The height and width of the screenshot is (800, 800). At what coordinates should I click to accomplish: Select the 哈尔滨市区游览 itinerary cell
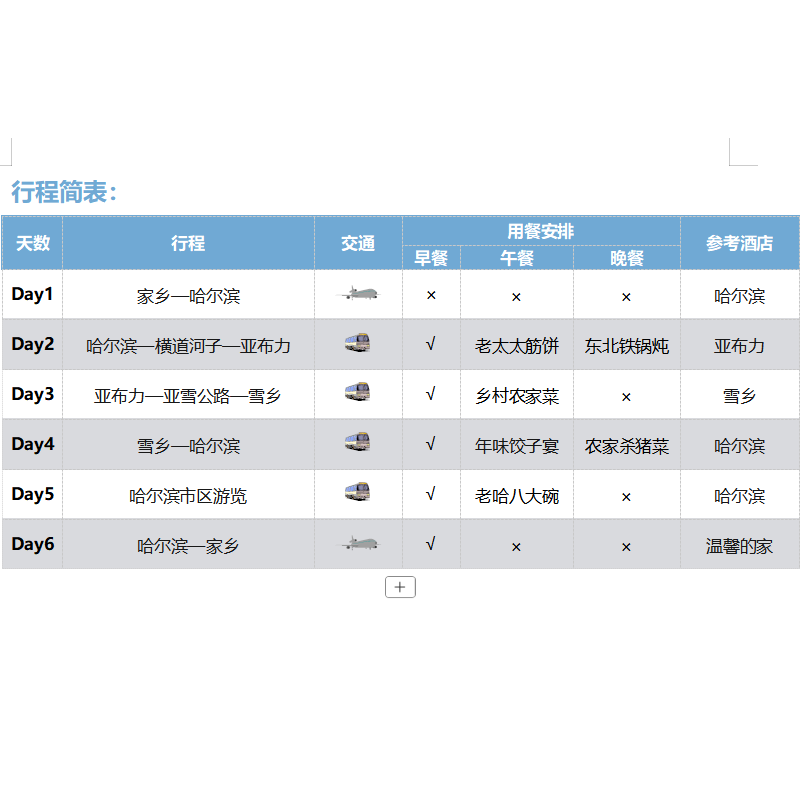click(x=188, y=495)
